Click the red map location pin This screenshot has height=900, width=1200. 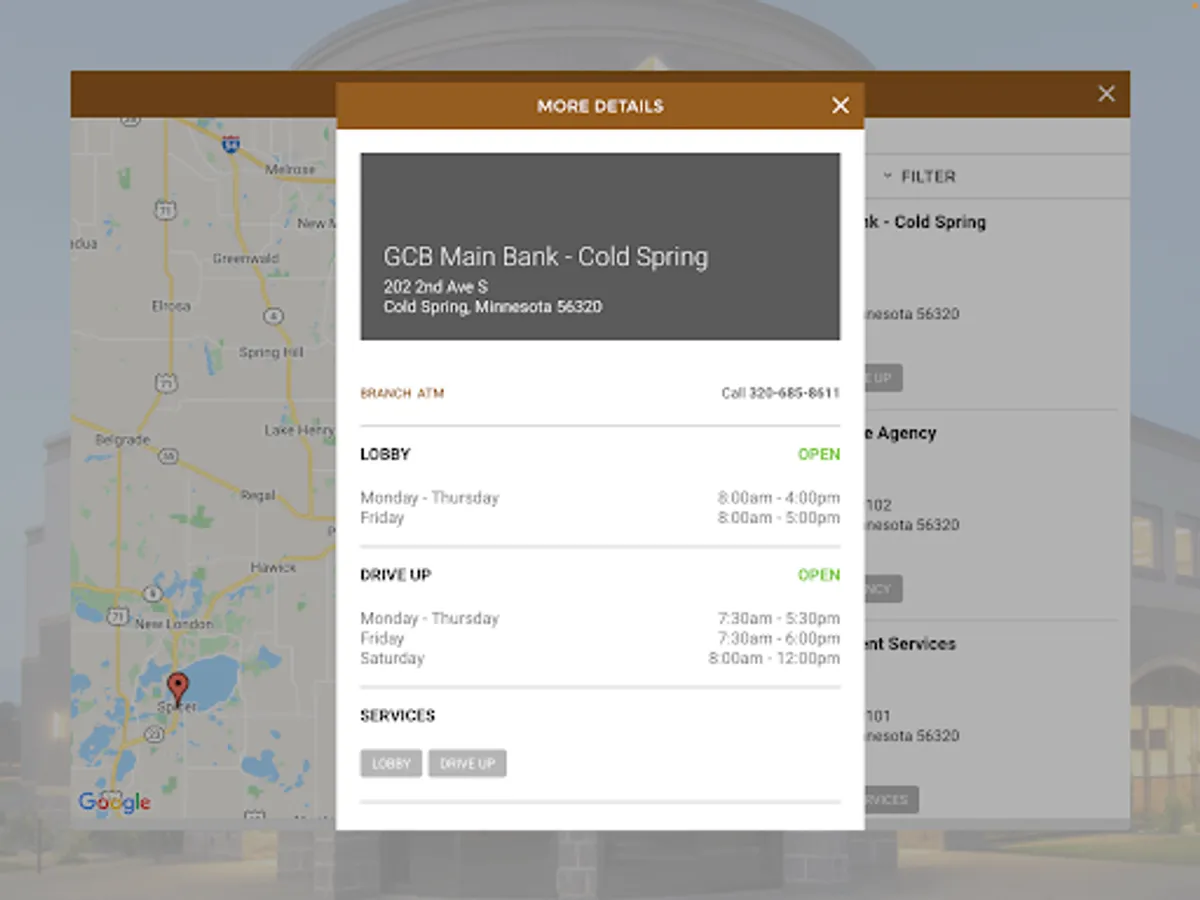178,689
